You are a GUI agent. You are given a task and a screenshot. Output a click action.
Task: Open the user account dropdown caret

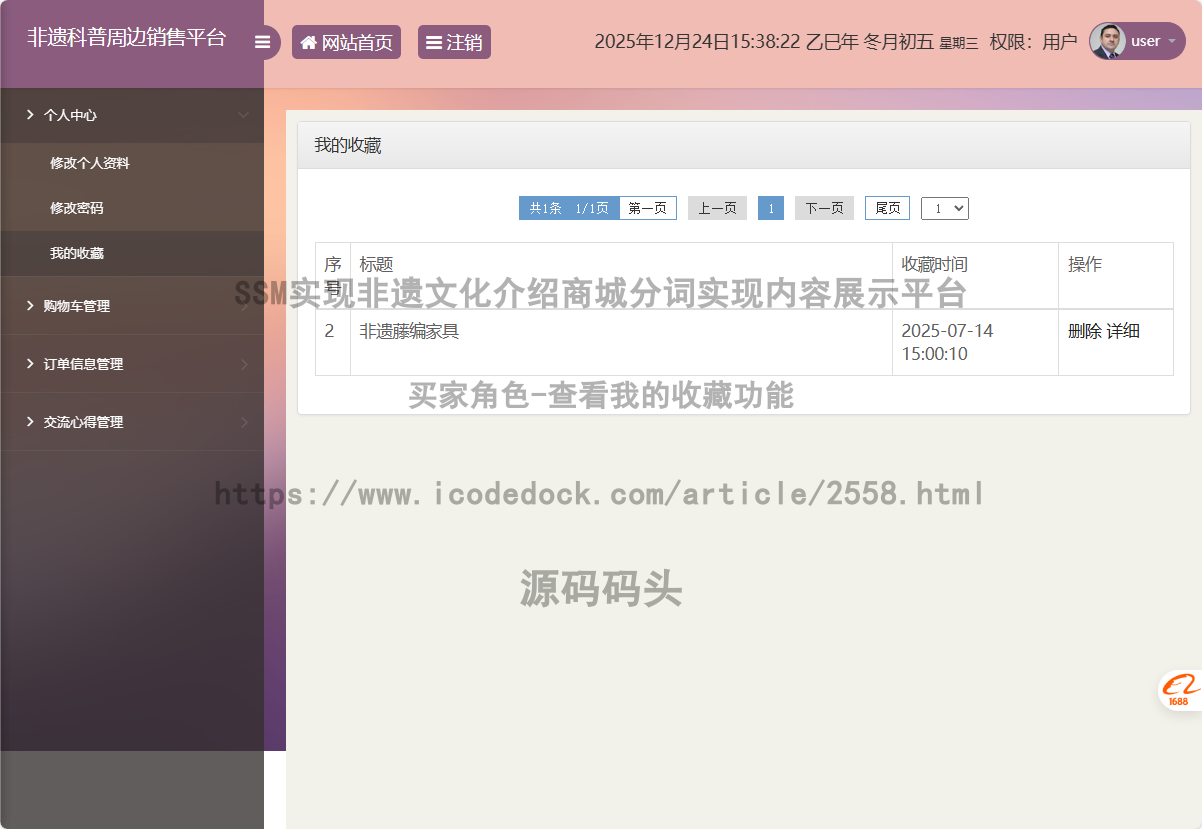point(1171,42)
